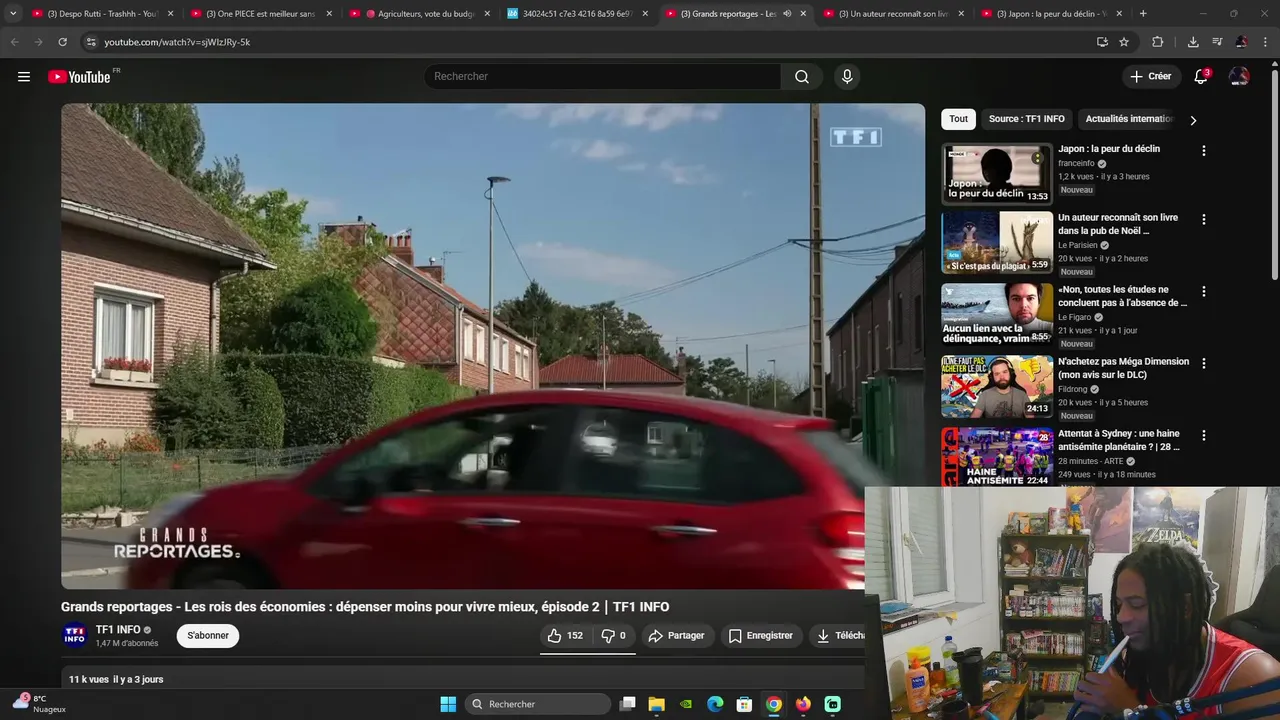This screenshot has width=1280, height=720.
Task: Open the TF1 INFO channel avatar
Action: click(75, 636)
